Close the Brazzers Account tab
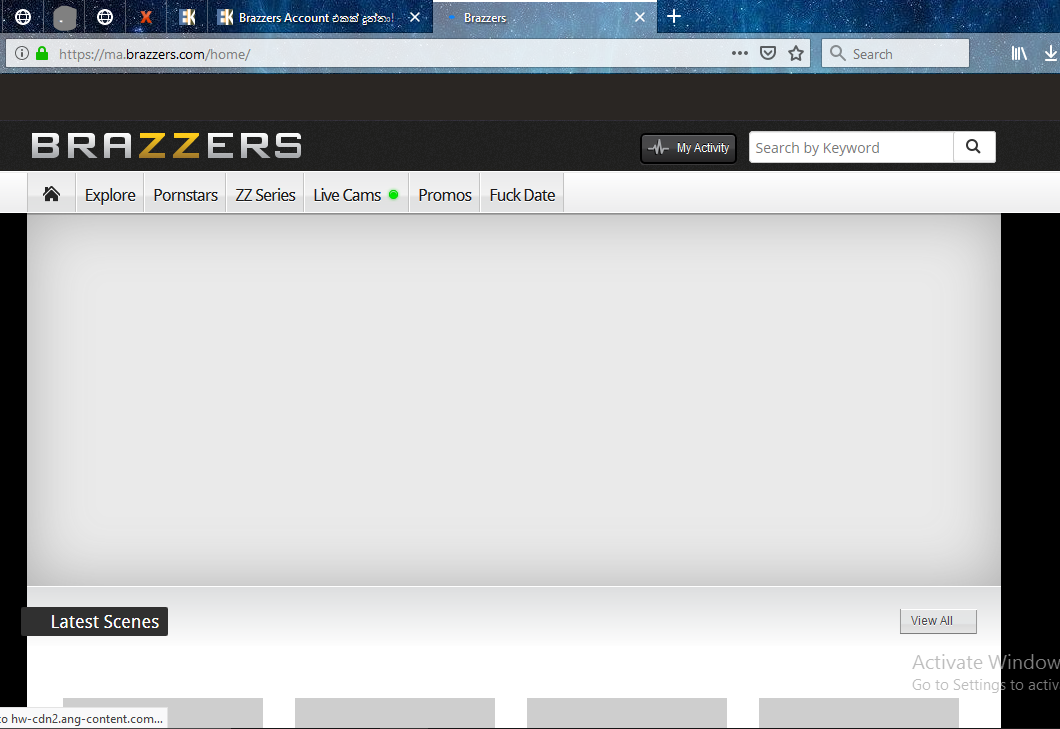Screen dimensions: 1060x729 tap(415, 17)
